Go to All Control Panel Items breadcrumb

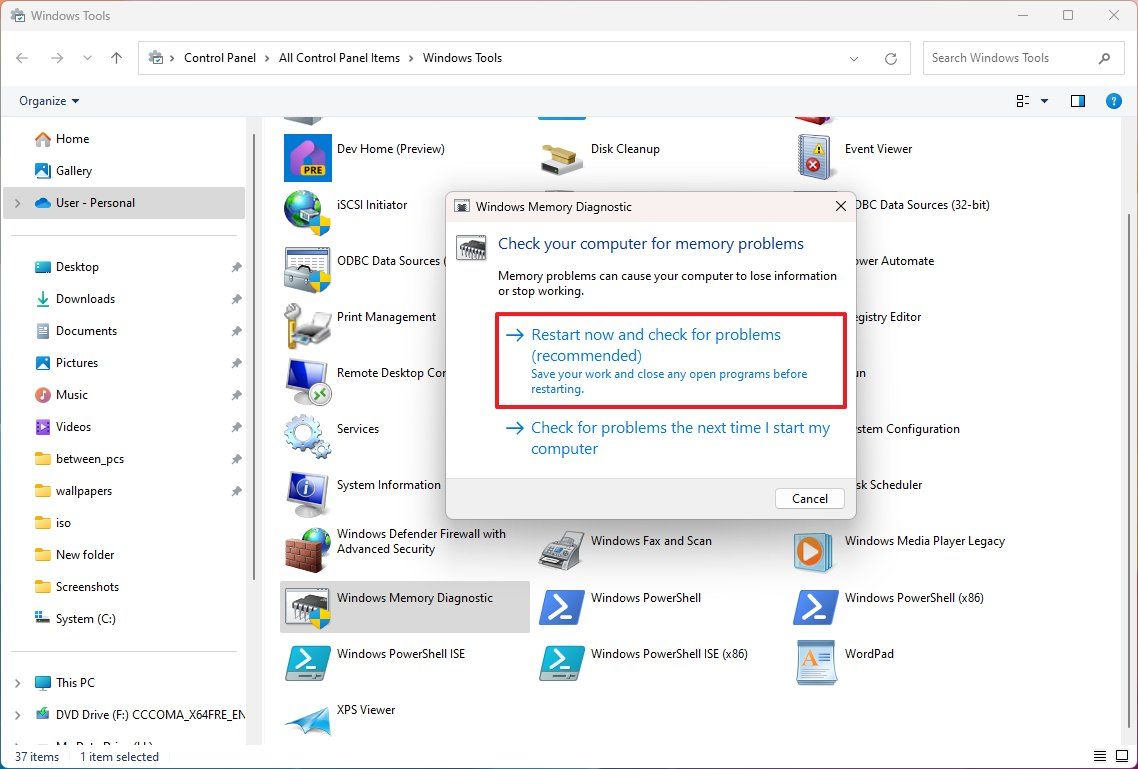tap(339, 58)
